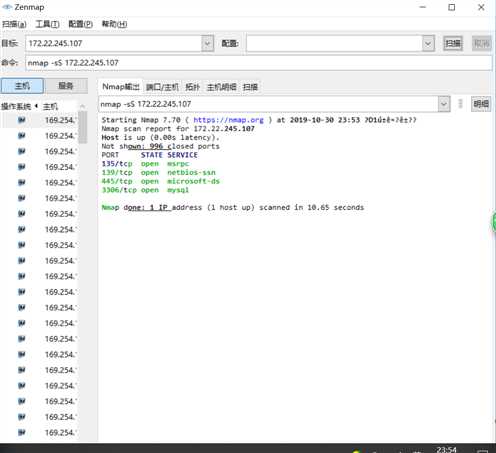Viewport: 496px width, 453px height.
Task: Click the taskbar clock showing 23:54
Action: [x=446, y=449]
